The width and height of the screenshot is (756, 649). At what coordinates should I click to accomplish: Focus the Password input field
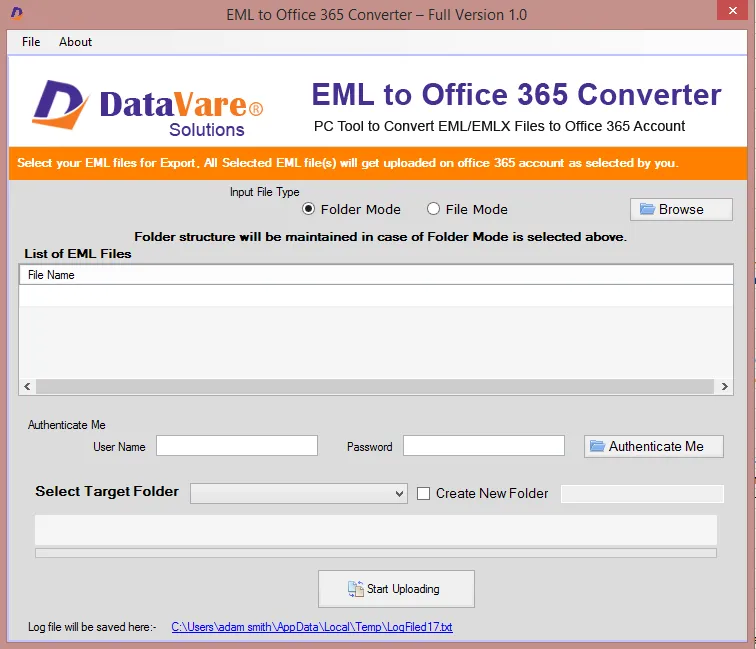pyautogui.click(x=484, y=446)
